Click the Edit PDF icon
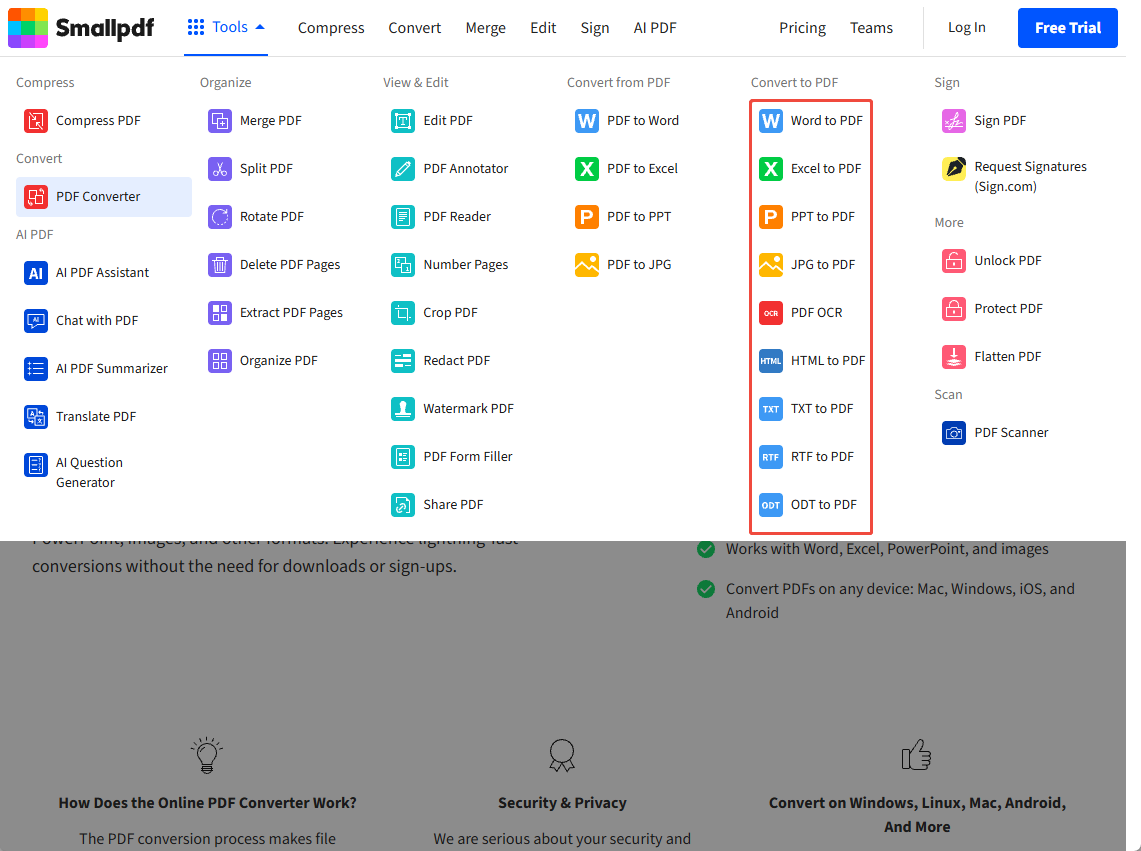Viewport: 1141px width, 851px height. tap(403, 121)
